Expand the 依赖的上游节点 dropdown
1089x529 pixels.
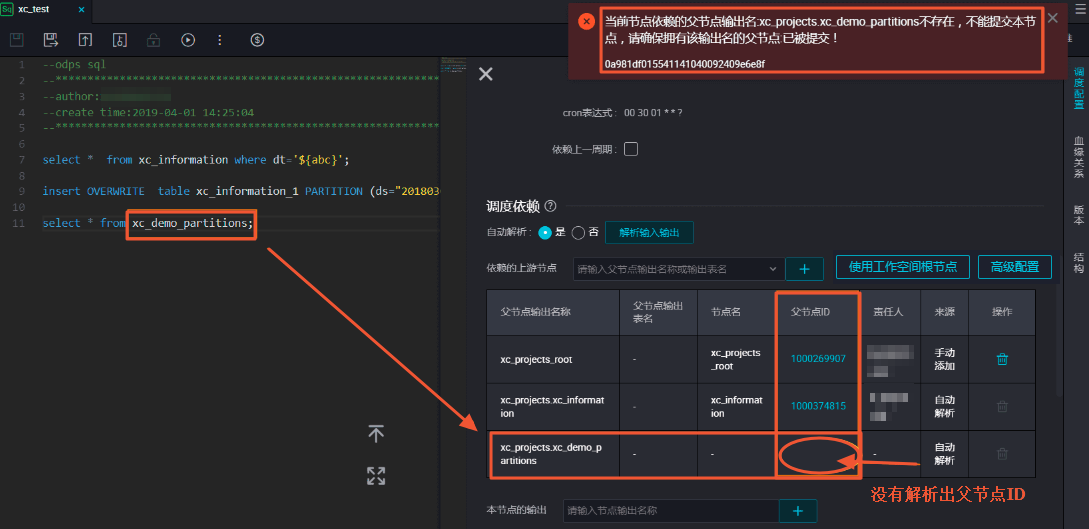pos(773,269)
